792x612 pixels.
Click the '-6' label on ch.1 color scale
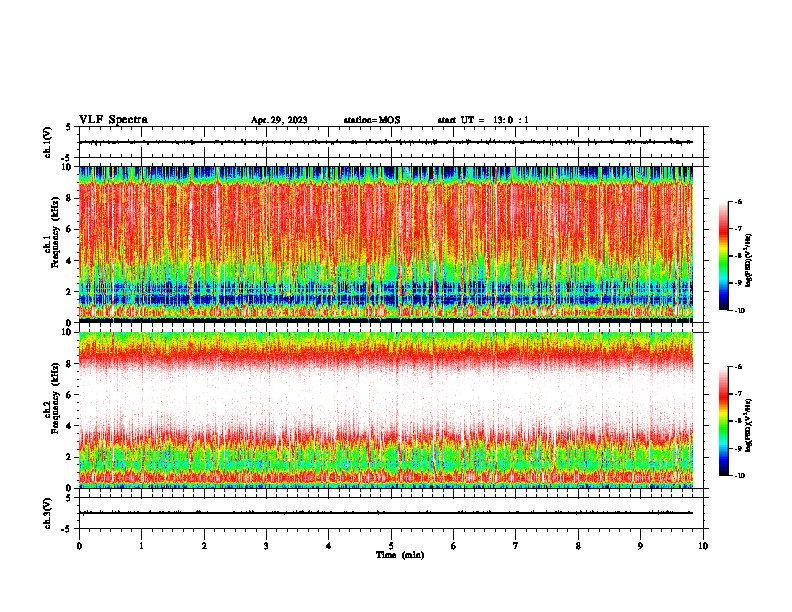[x=738, y=201]
